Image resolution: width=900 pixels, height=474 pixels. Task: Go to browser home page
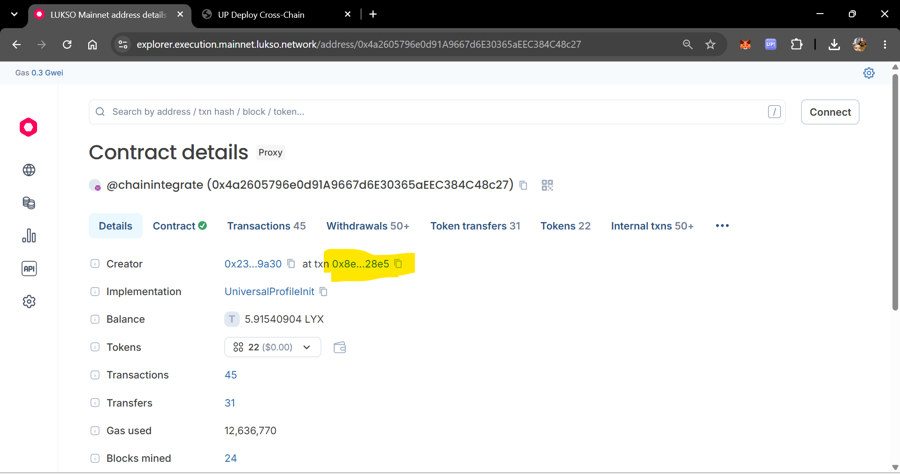click(x=92, y=44)
